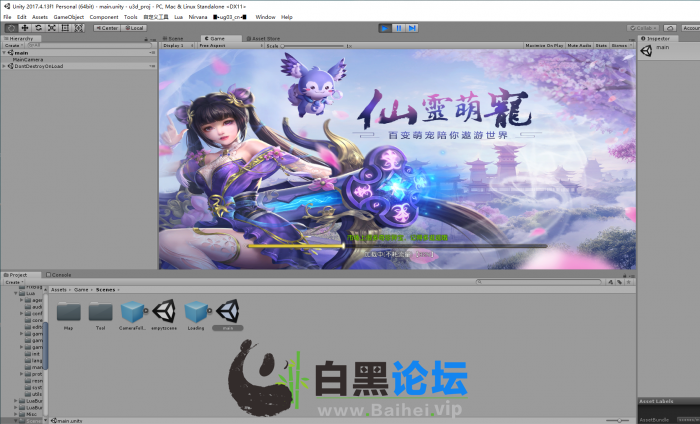Screen dimensions: 700x424
Task: Toggle the Local handle rotation button
Action: click(134, 28)
